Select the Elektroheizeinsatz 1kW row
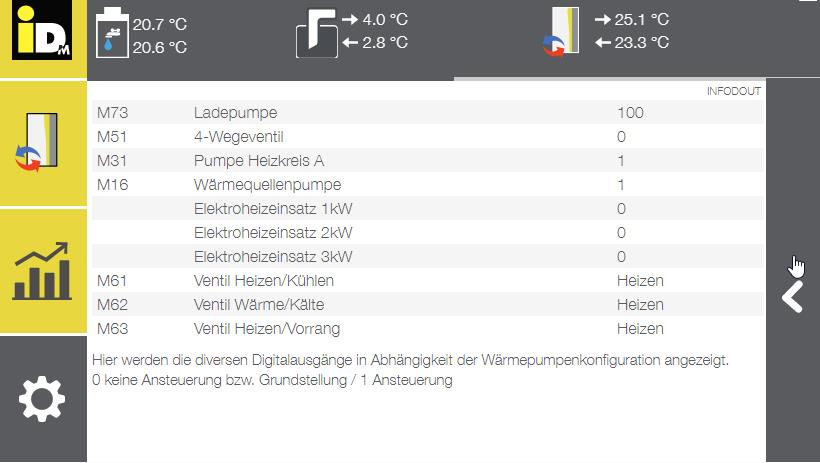 (x=428, y=209)
